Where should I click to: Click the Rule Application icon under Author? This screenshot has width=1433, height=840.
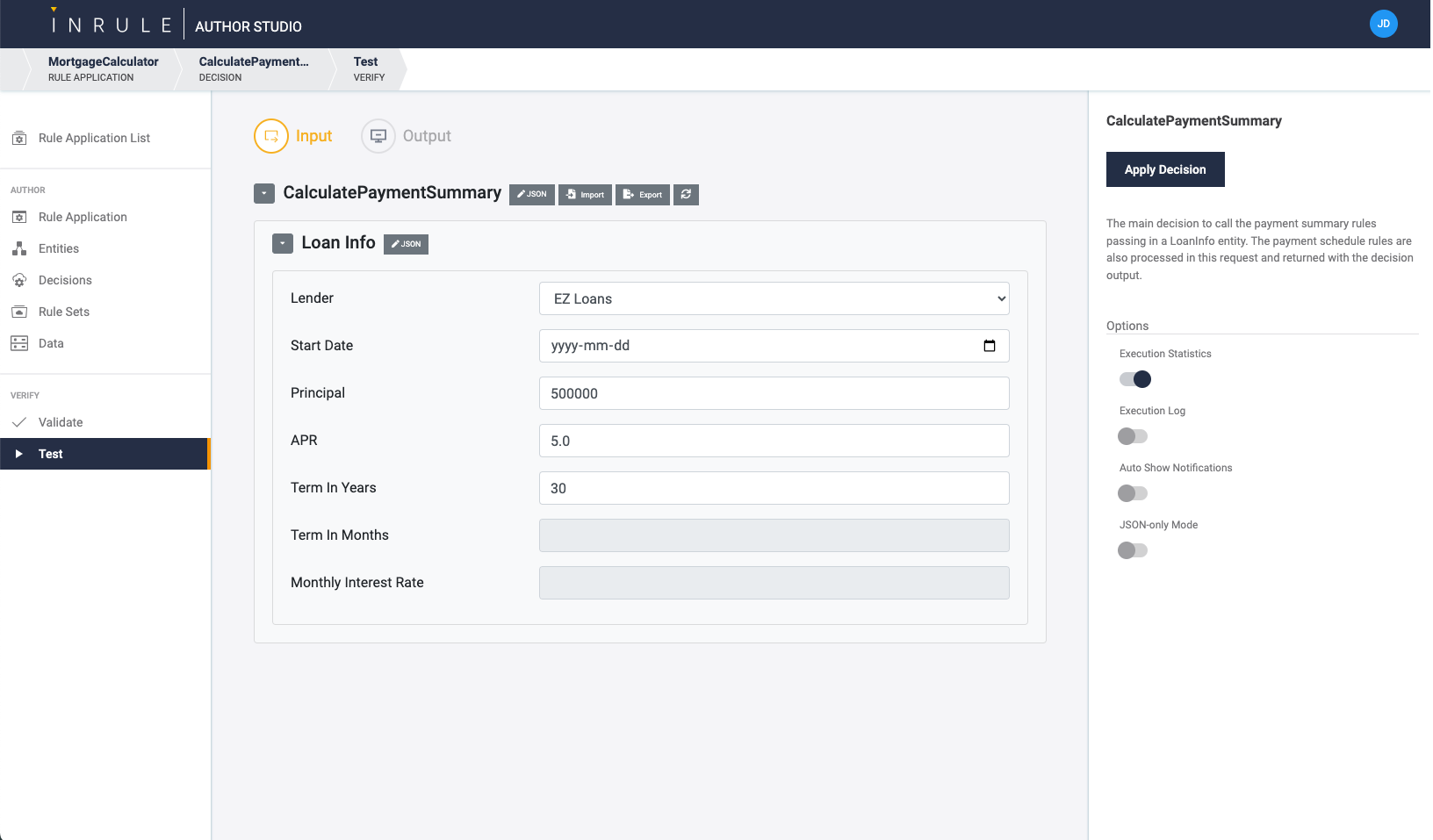(19, 217)
